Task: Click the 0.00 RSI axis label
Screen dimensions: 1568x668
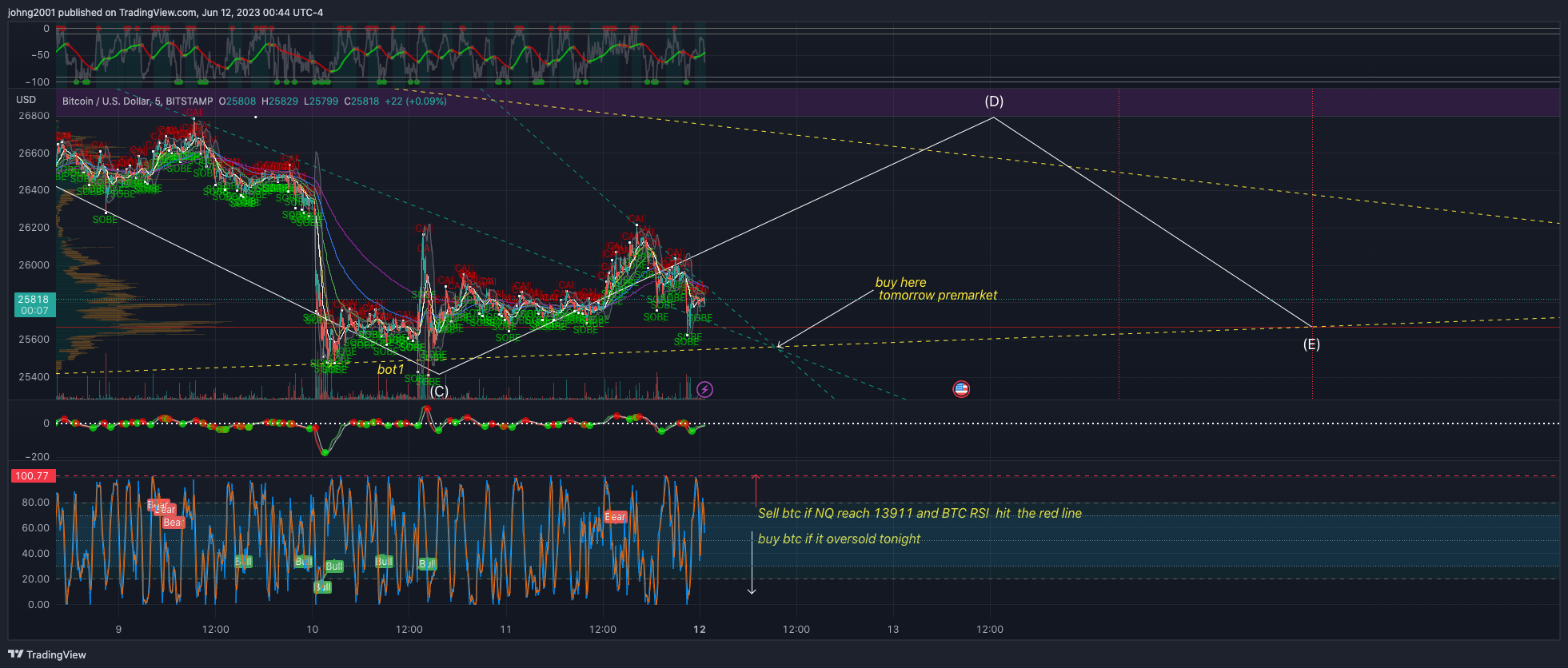Action: 38,605
